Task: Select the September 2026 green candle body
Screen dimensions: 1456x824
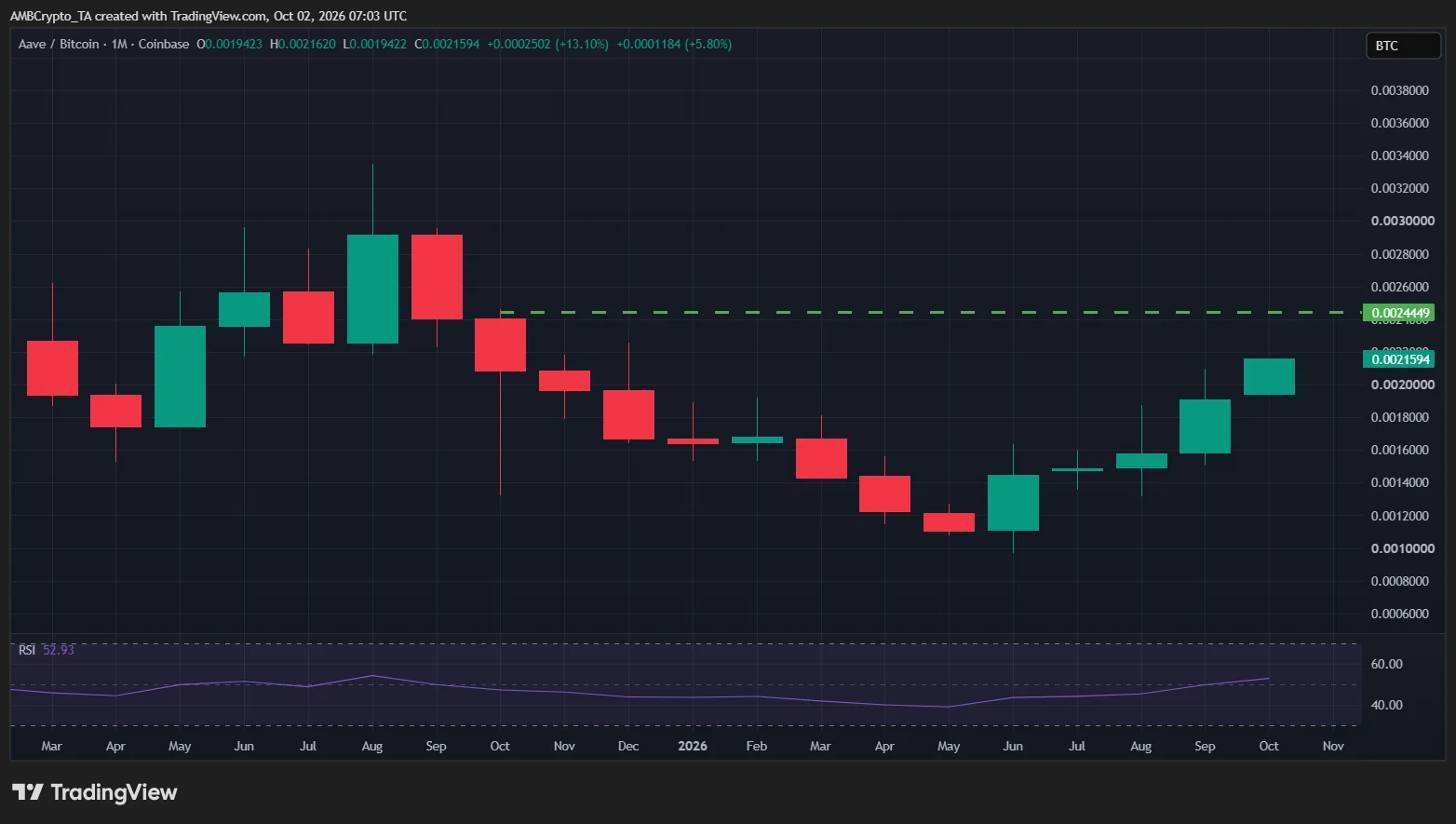Action: [1205, 426]
